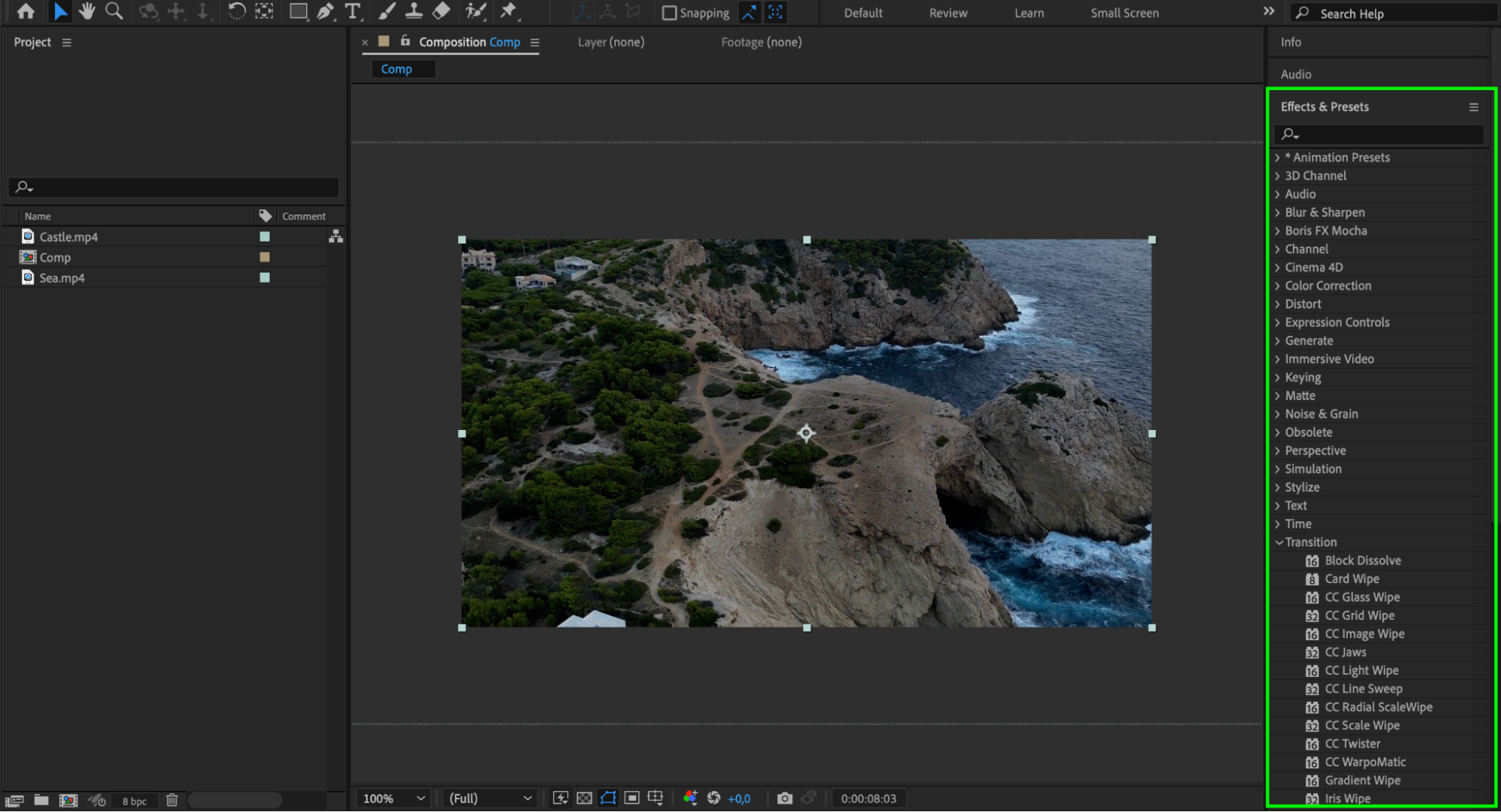This screenshot has width=1501, height=812.
Task: Select the CC Glass Wipe effect
Action: point(1361,597)
